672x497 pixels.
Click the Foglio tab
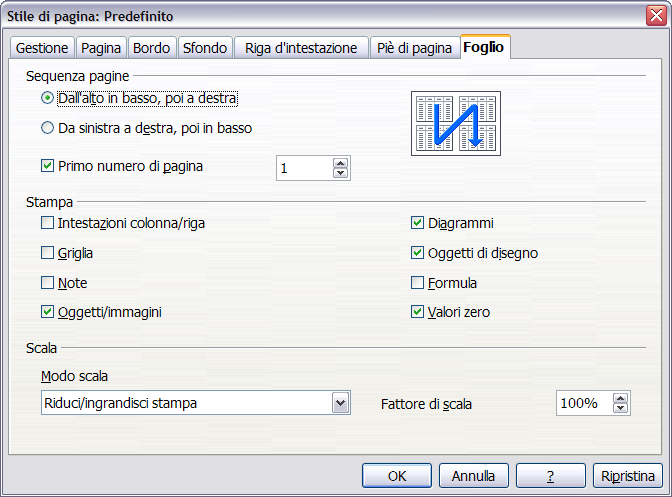click(484, 47)
